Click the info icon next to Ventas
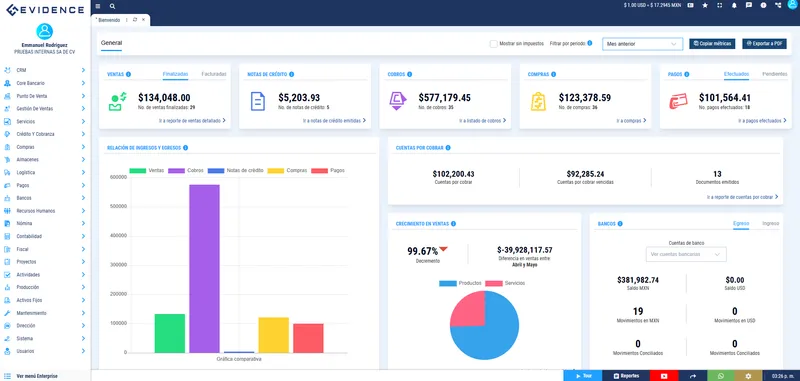800x381 pixels. tap(128, 74)
